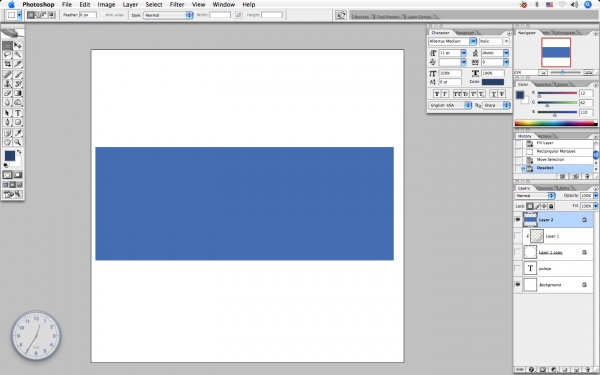Toggle lock image pixels brush icon
Image resolution: width=600 pixels, height=375 pixels.
(537, 206)
